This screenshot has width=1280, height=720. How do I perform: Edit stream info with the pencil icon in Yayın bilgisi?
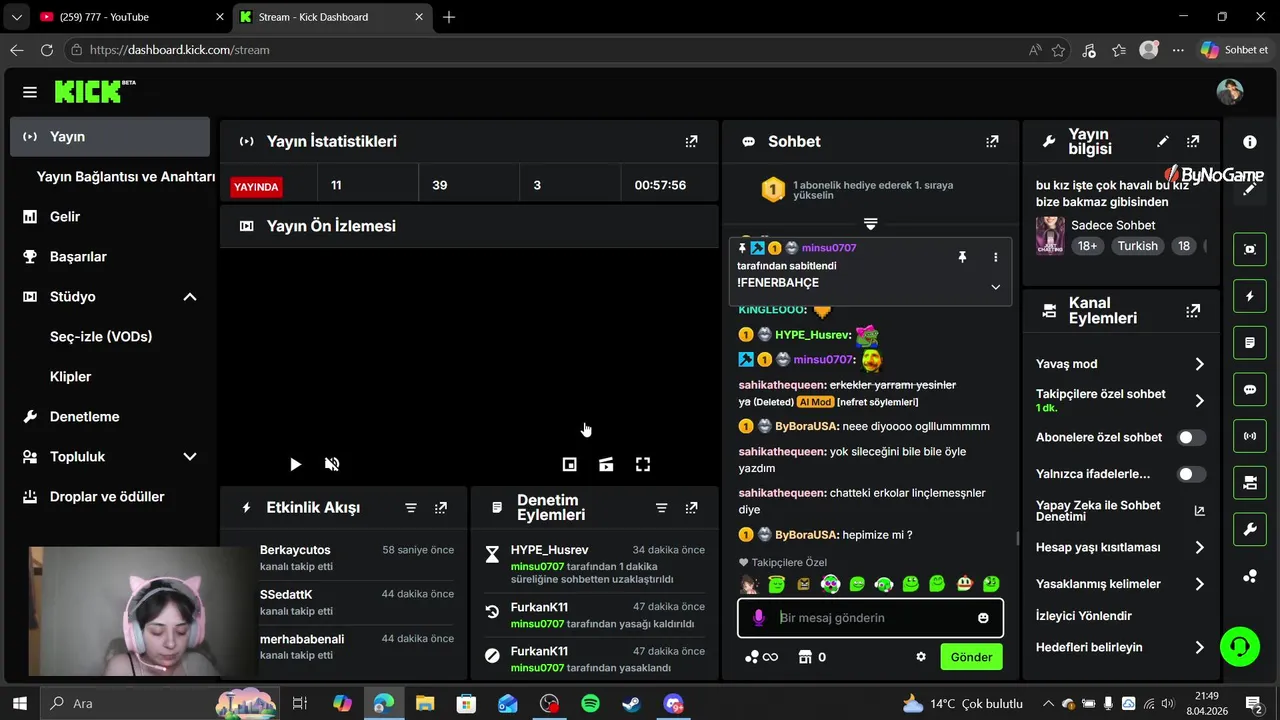(1162, 142)
